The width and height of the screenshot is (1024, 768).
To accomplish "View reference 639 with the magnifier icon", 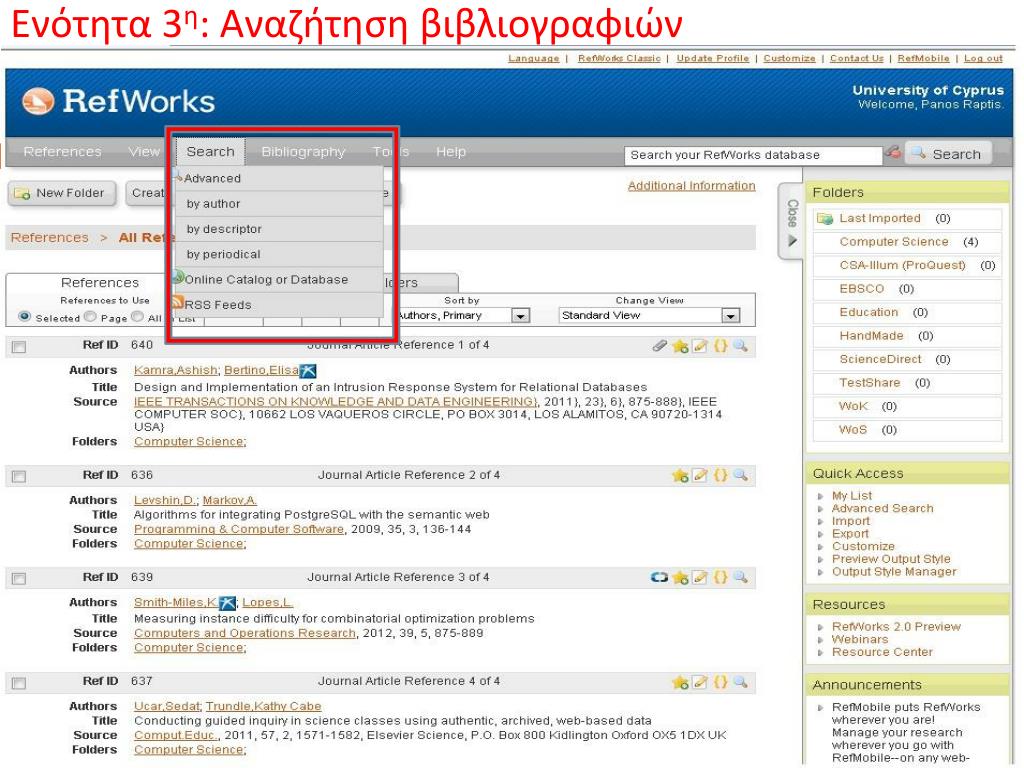I will click(740, 577).
